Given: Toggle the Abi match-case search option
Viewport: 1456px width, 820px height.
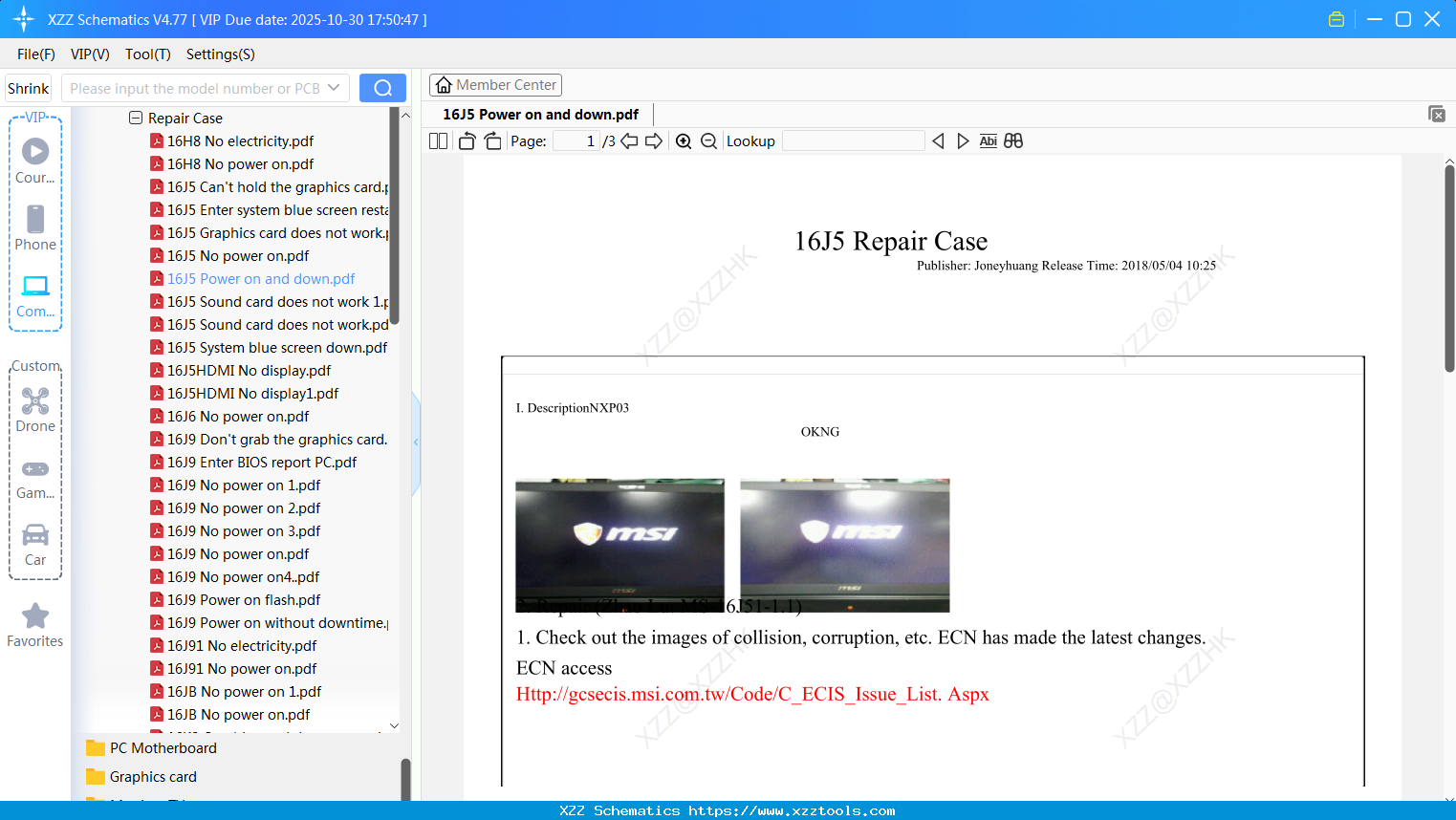Looking at the screenshot, I should tap(989, 141).
